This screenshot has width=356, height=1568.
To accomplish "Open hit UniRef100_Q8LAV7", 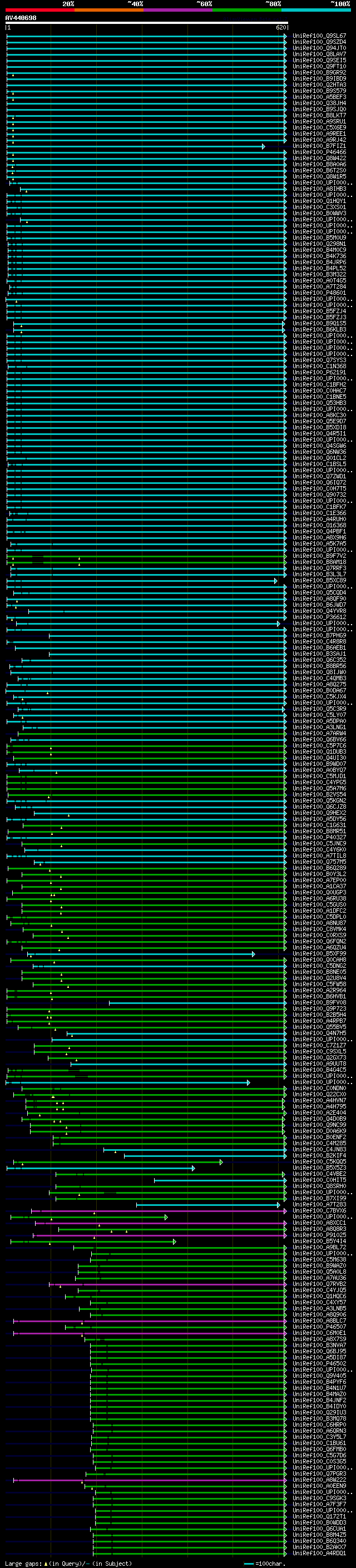I will coord(319,54).
